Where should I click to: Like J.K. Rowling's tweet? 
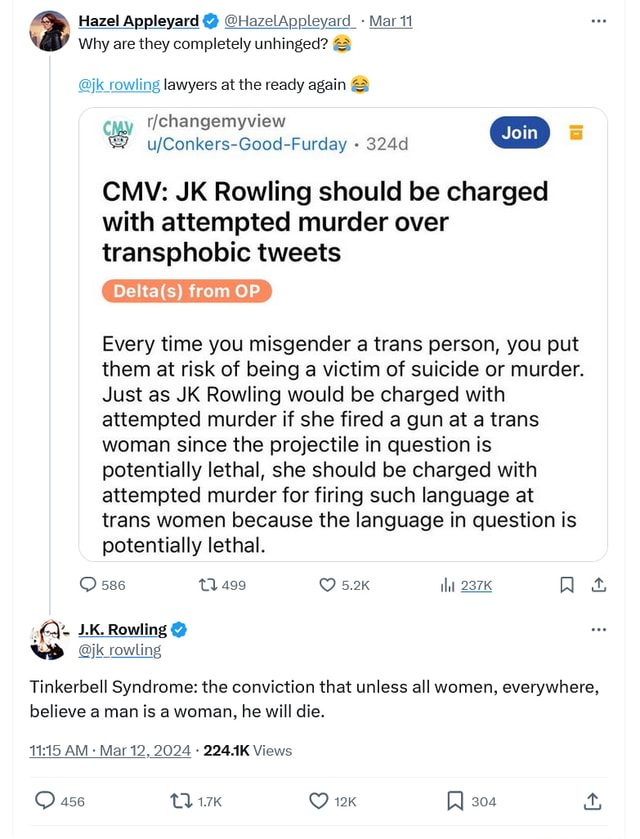pos(319,801)
